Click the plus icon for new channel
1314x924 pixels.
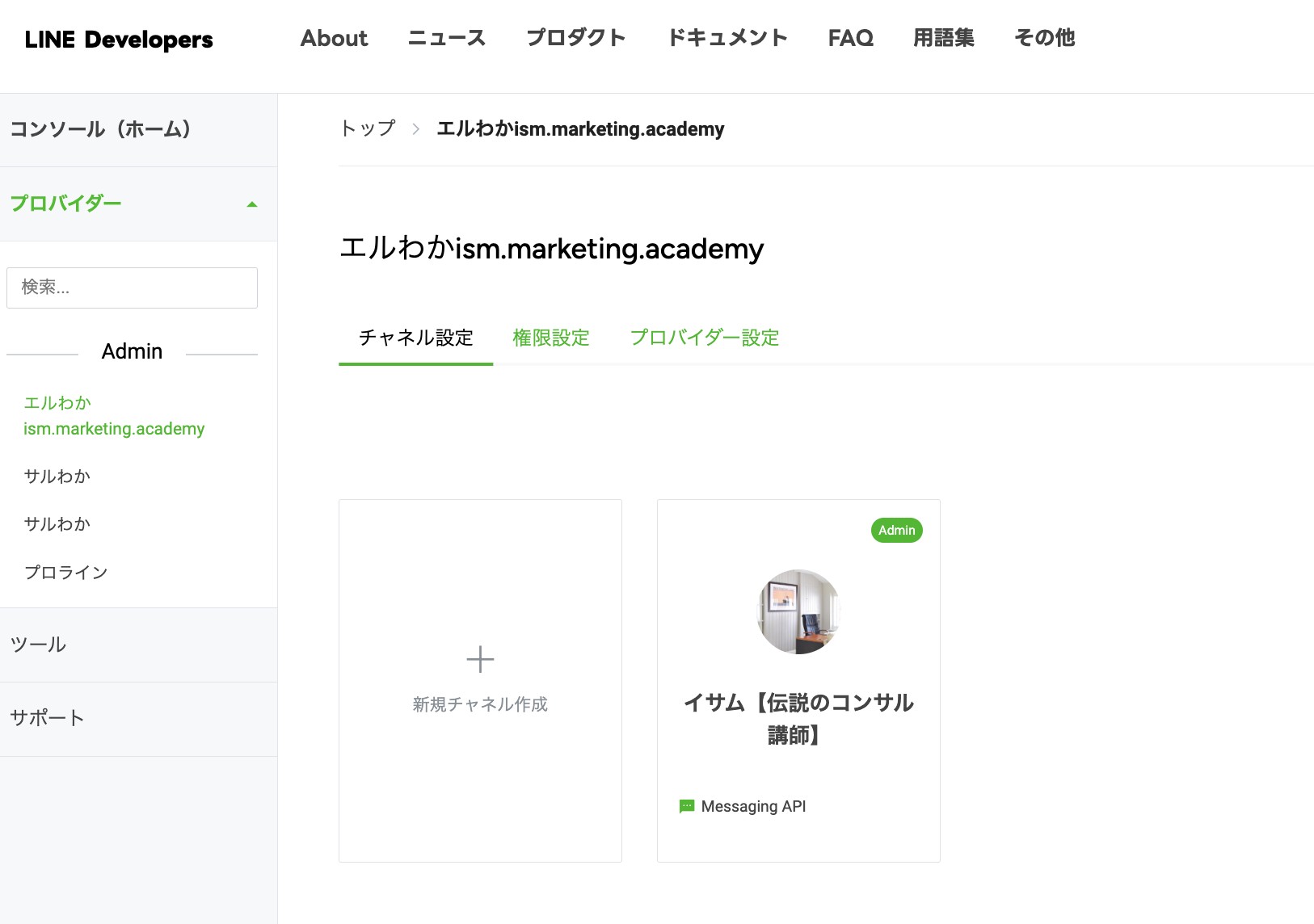(x=480, y=659)
